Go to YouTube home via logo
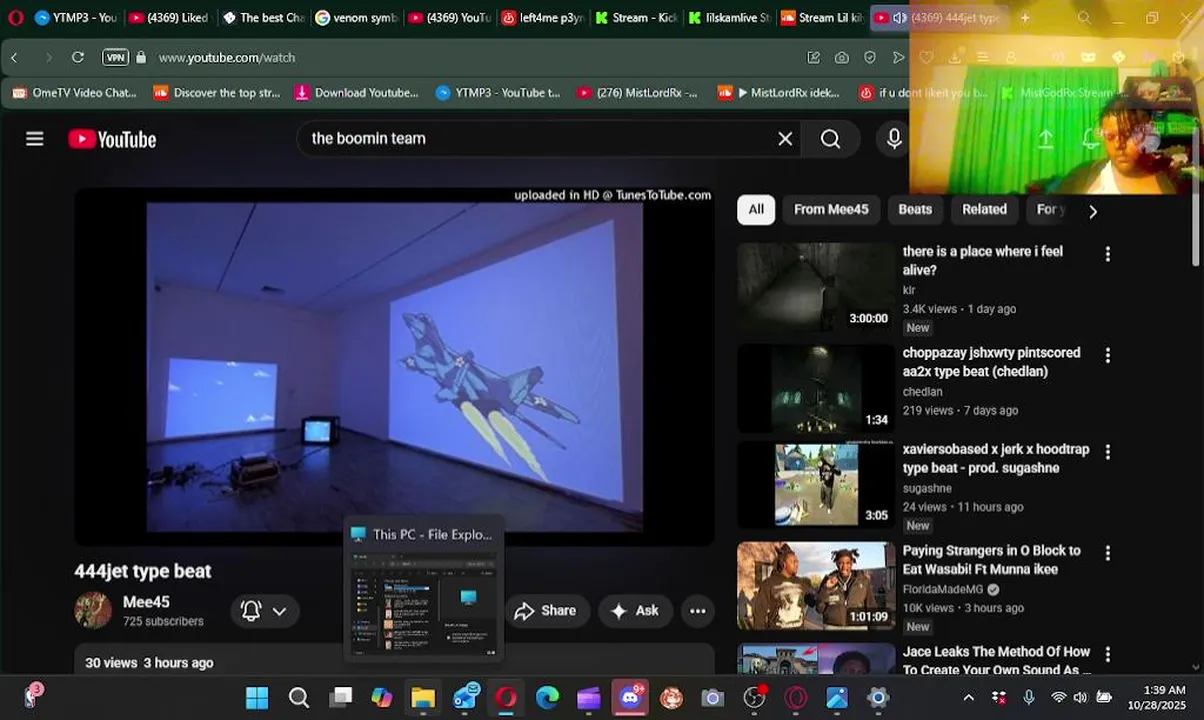Image resolution: width=1204 pixels, height=720 pixels. click(112, 139)
